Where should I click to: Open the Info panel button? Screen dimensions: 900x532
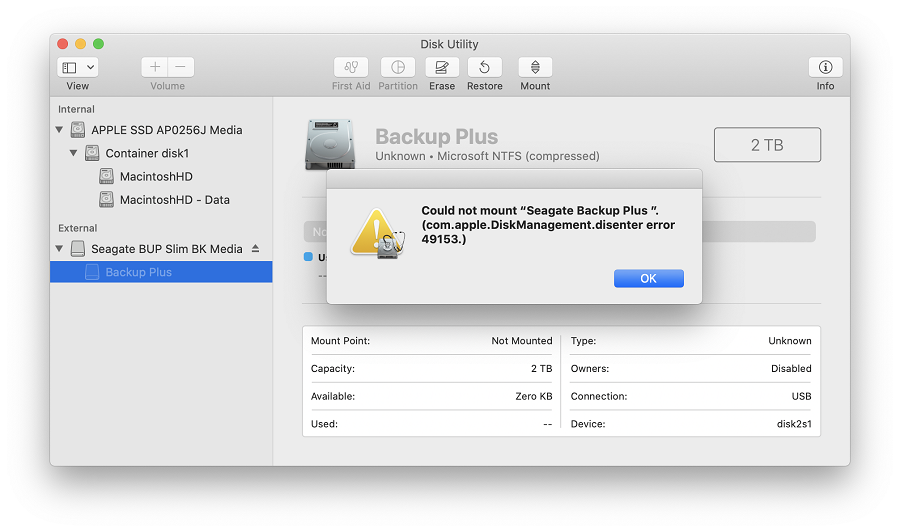click(x=825, y=67)
